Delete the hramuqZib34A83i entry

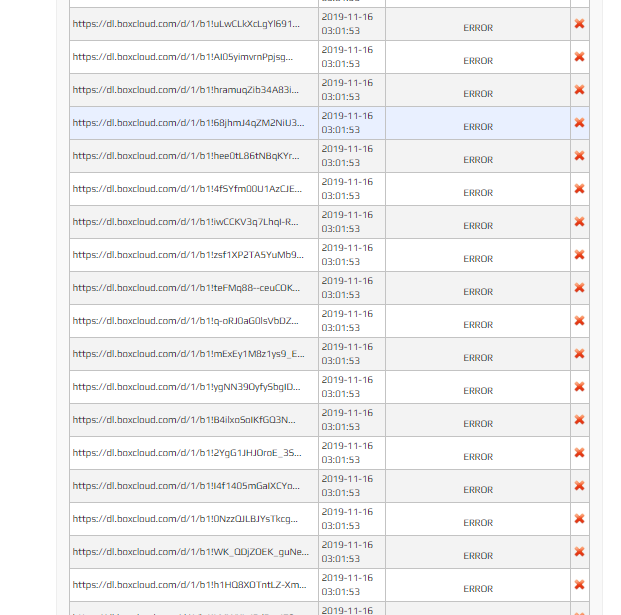579,90
